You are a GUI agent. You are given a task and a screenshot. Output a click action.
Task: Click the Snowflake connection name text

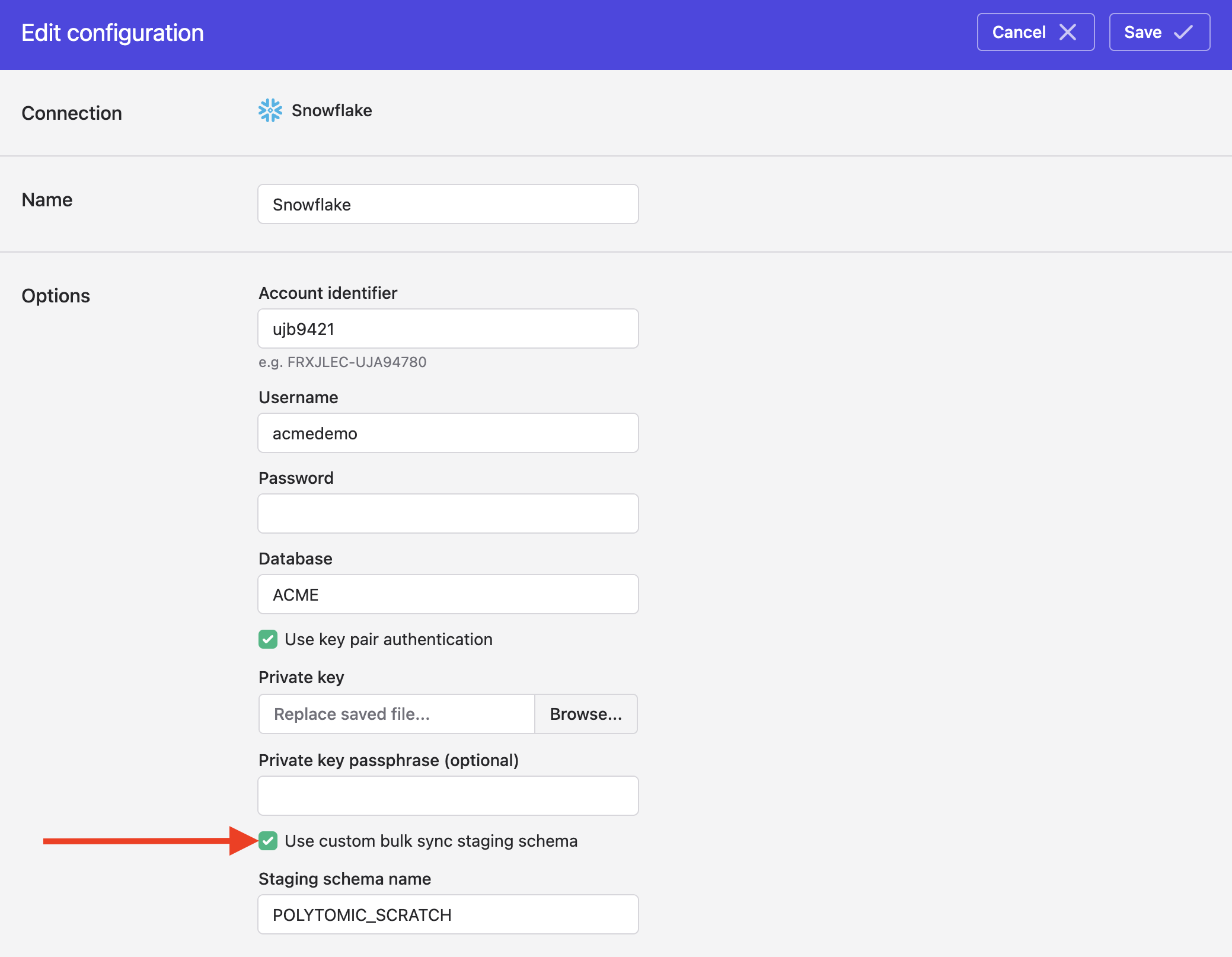coord(332,110)
